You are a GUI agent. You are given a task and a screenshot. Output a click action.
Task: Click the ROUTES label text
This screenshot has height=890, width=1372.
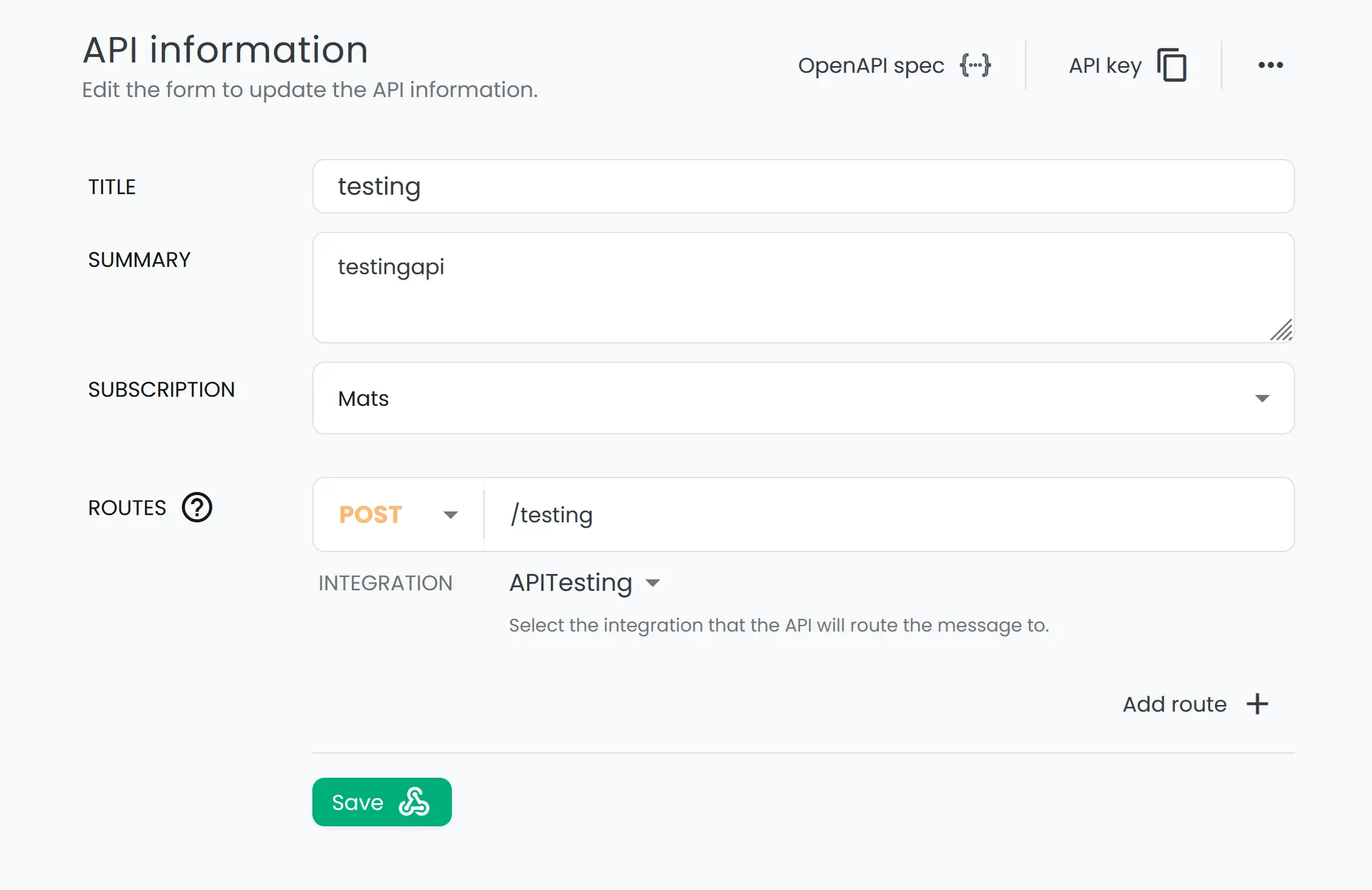click(x=127, y=508)
